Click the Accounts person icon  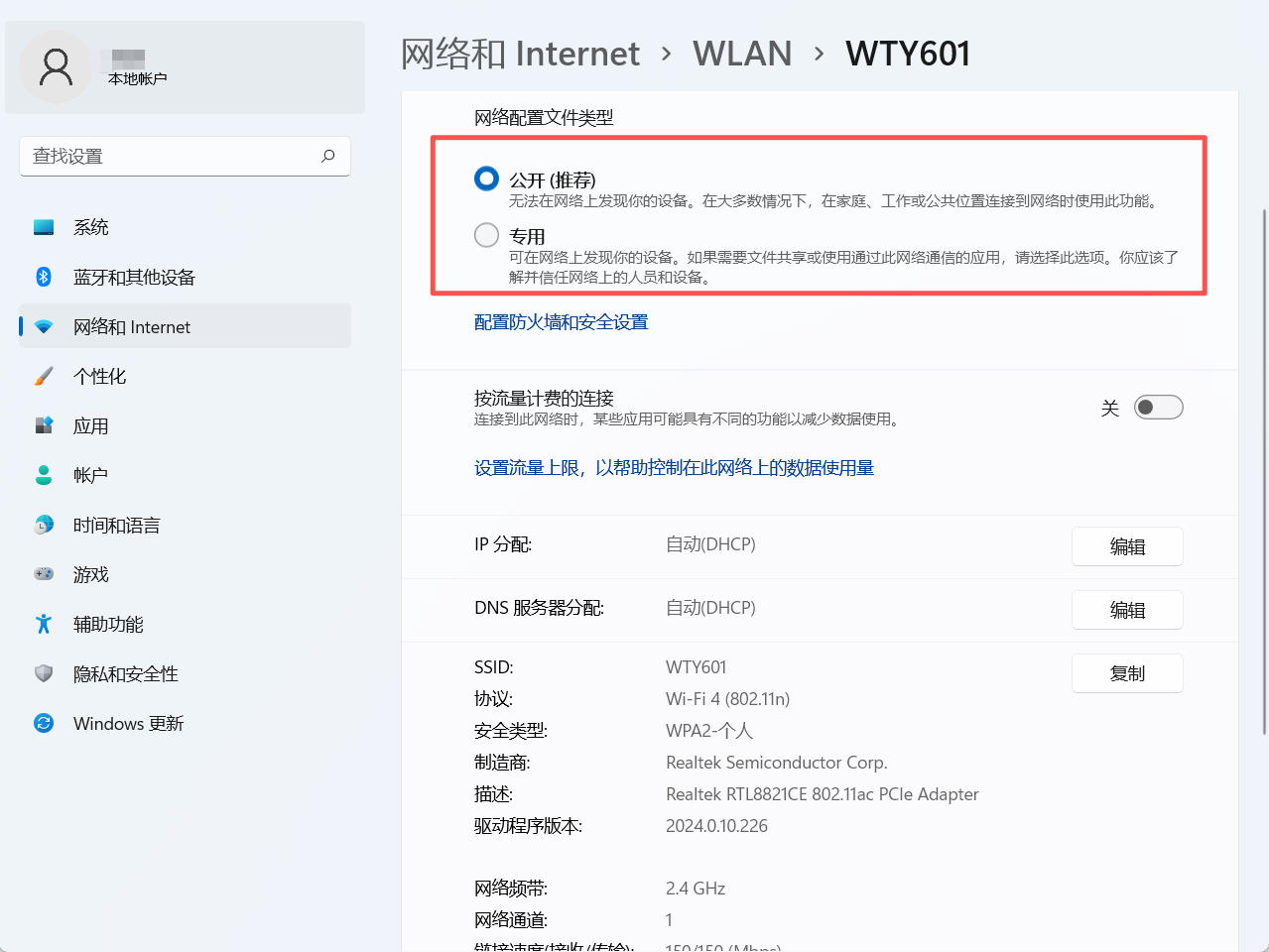click(x=44, y=475)
